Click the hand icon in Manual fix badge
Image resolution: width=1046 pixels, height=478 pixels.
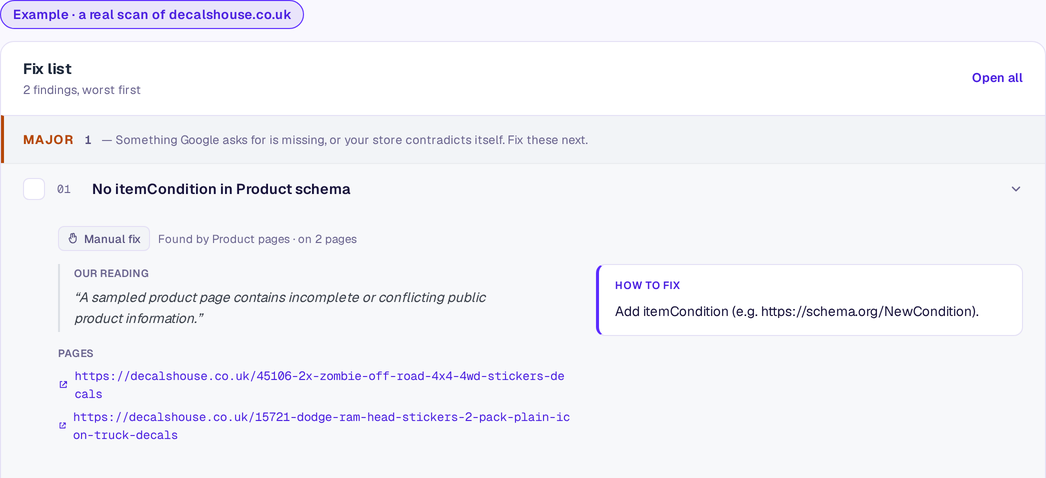pos(73,239)
